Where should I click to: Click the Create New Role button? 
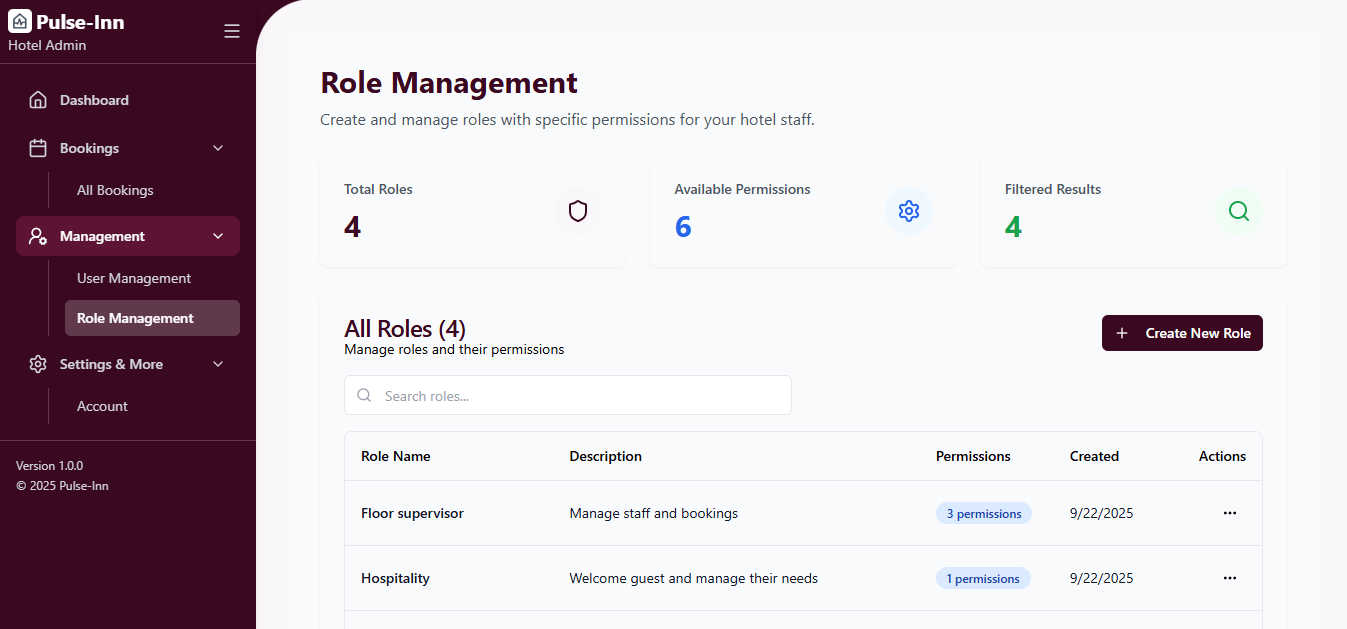click(x=1182, y=333)
